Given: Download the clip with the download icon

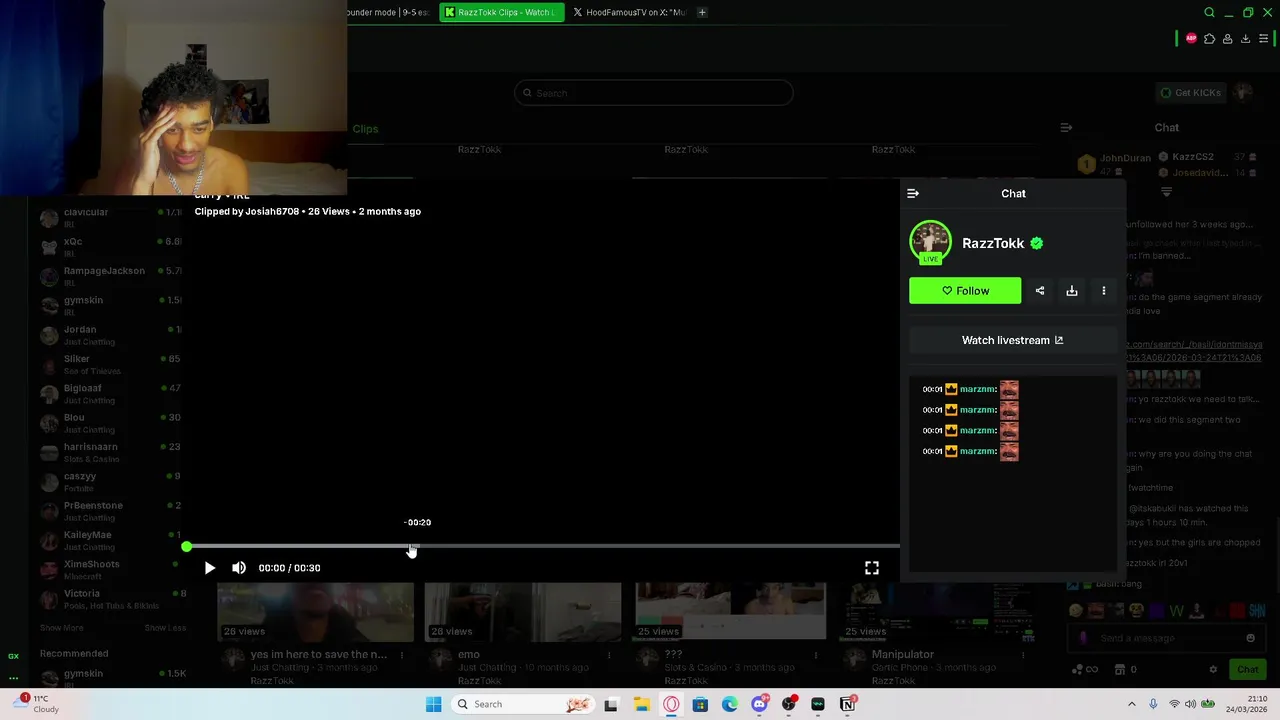Looking at the screenshot, I should (1072, 291).
